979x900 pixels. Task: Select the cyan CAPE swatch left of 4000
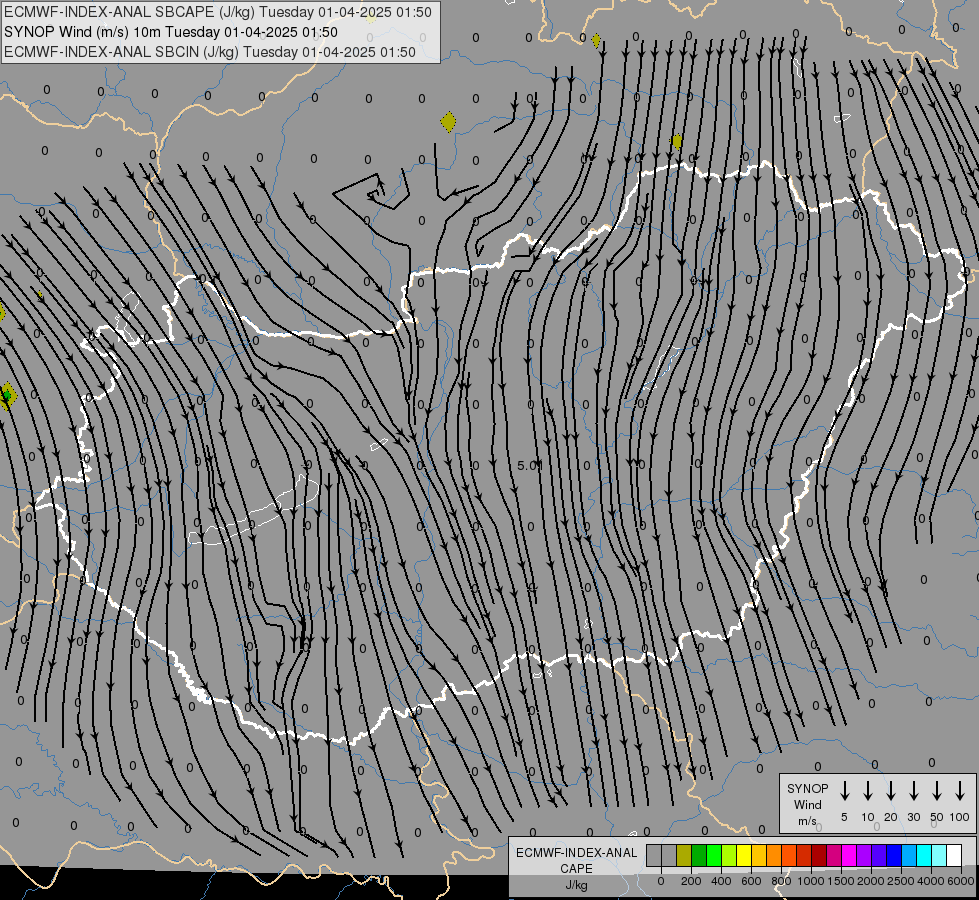(924, 855)
